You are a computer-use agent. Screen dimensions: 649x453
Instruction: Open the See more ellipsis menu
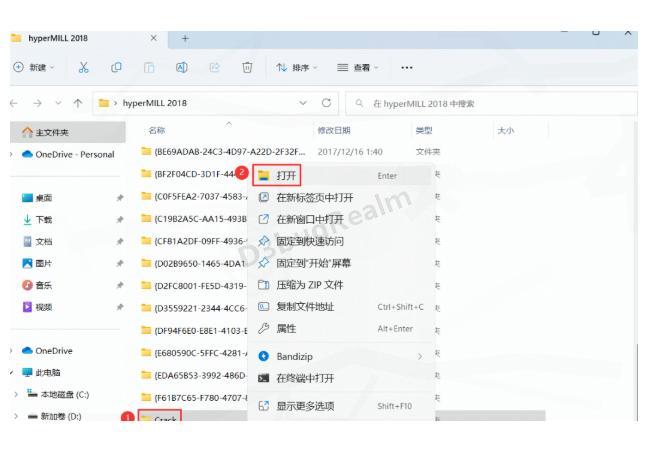click(x=407, y=67)
